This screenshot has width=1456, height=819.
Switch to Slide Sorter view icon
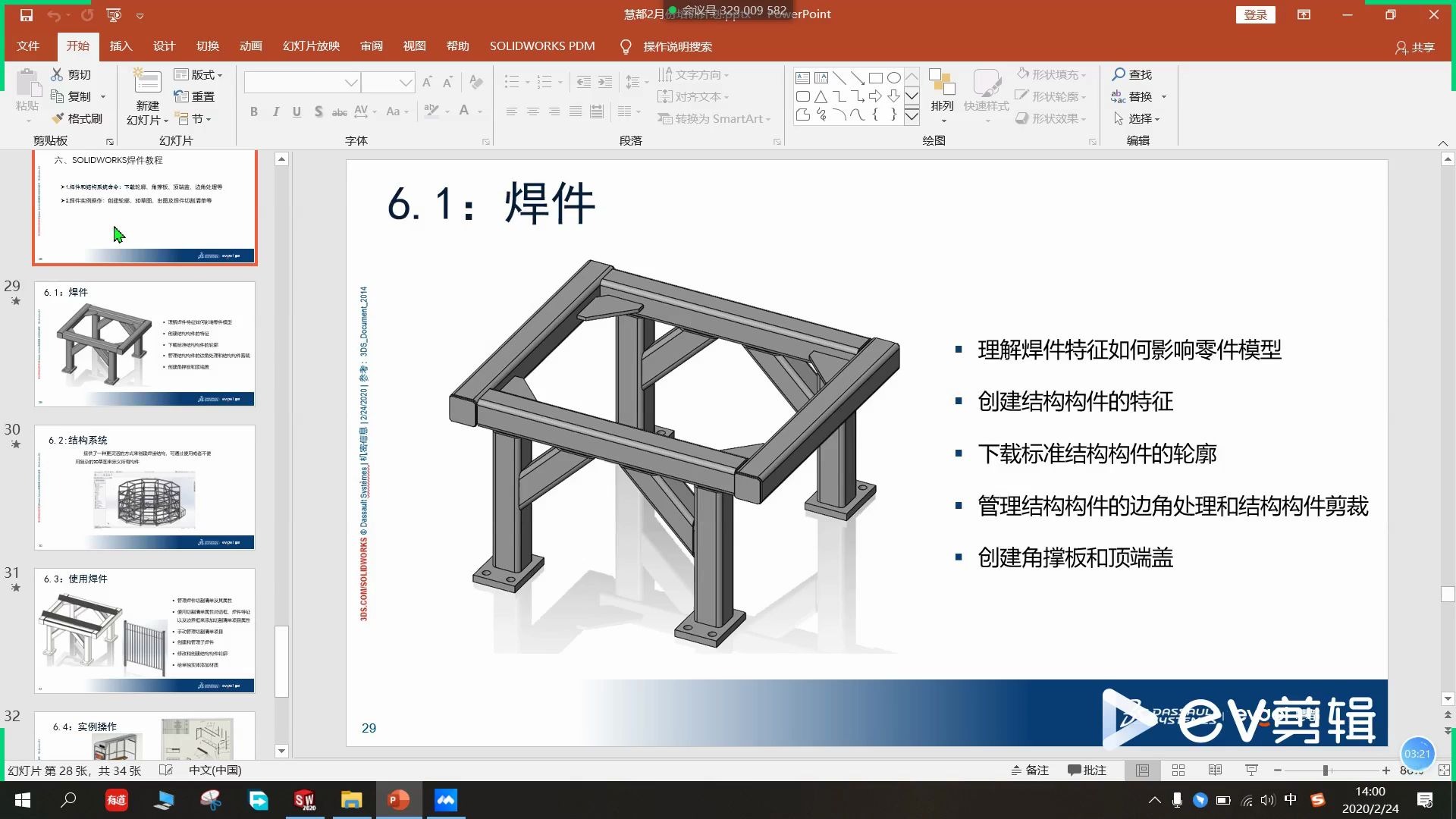1178,770
